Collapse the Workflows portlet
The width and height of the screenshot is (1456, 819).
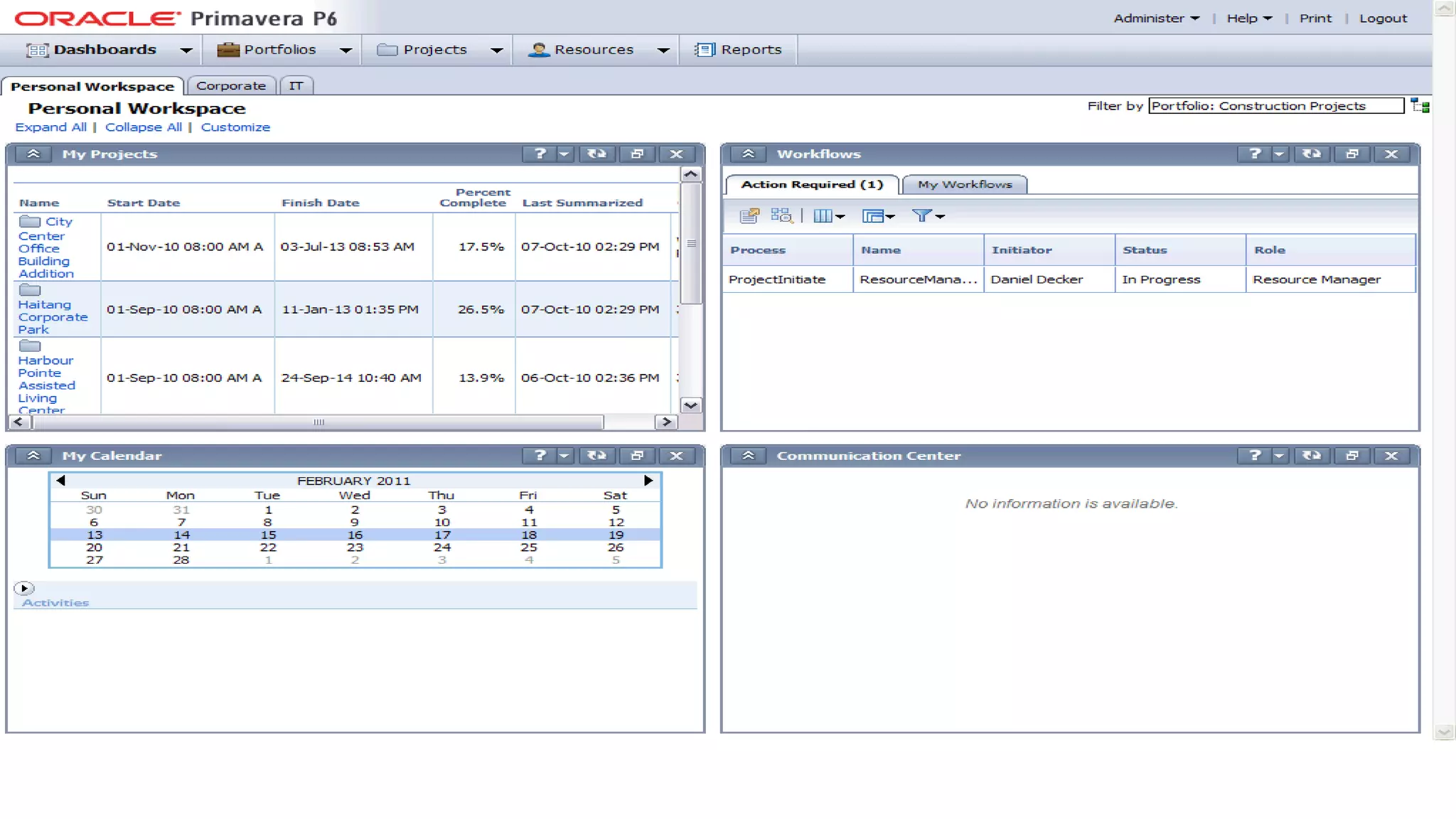[x=748, y=154]
